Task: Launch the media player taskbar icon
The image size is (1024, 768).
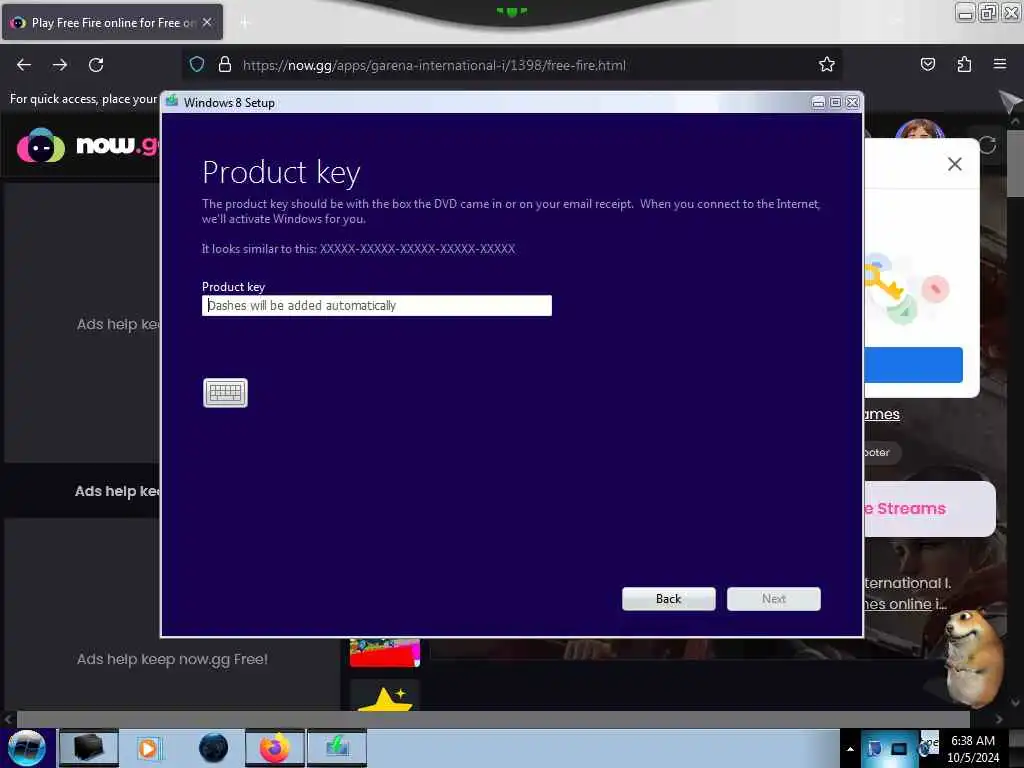Action: (148, 748)
